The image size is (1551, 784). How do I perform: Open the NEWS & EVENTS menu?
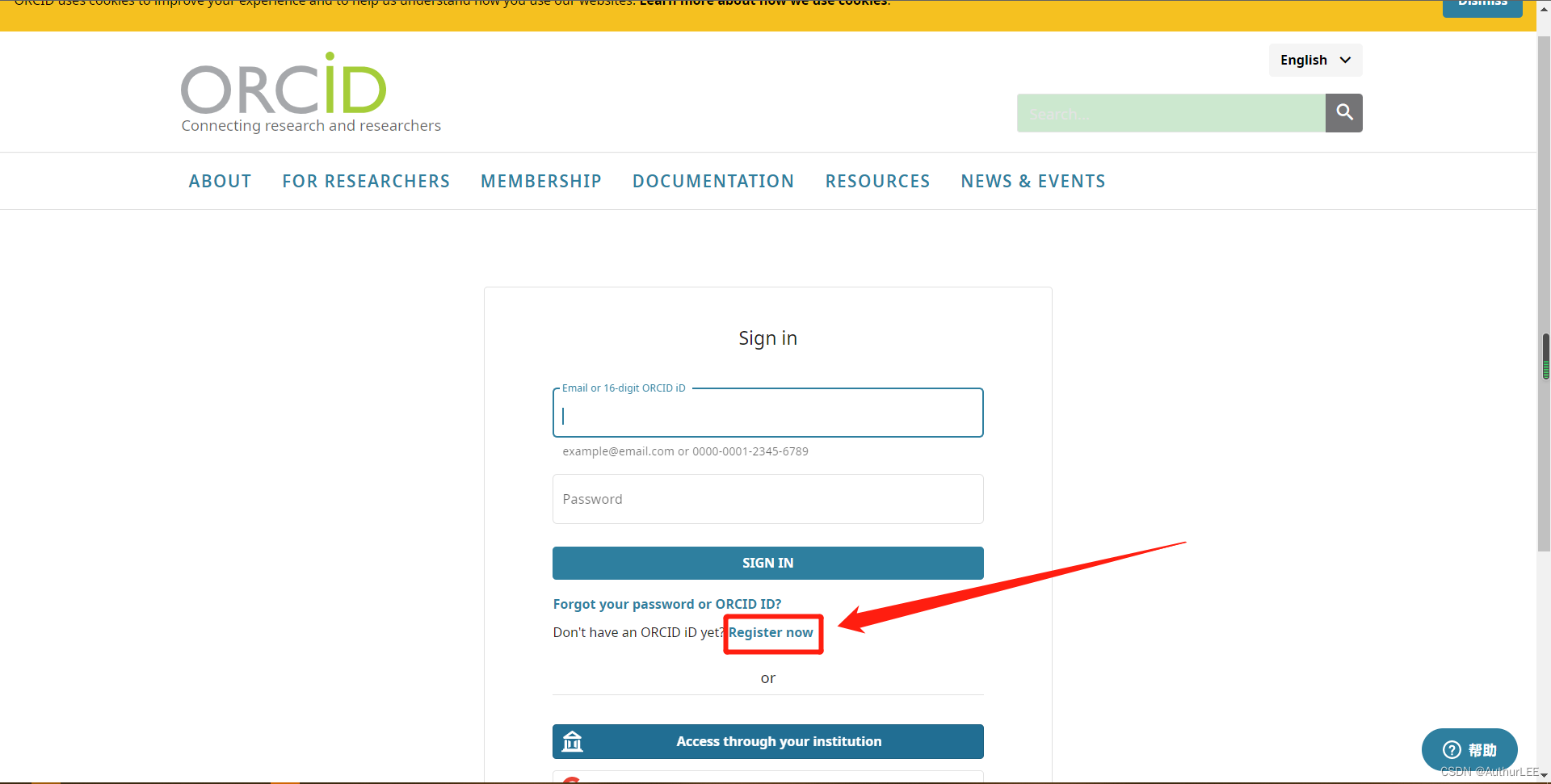click(x=1033, y=182)
